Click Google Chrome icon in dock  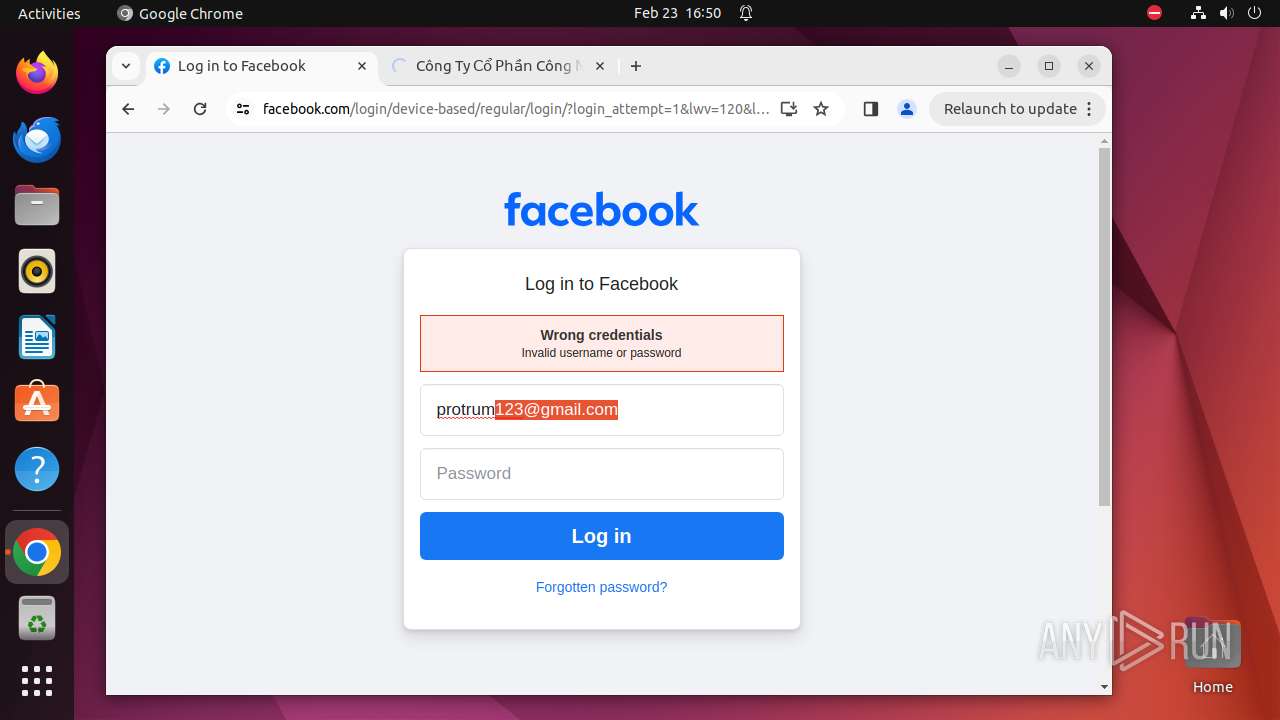tap(37, 552)
